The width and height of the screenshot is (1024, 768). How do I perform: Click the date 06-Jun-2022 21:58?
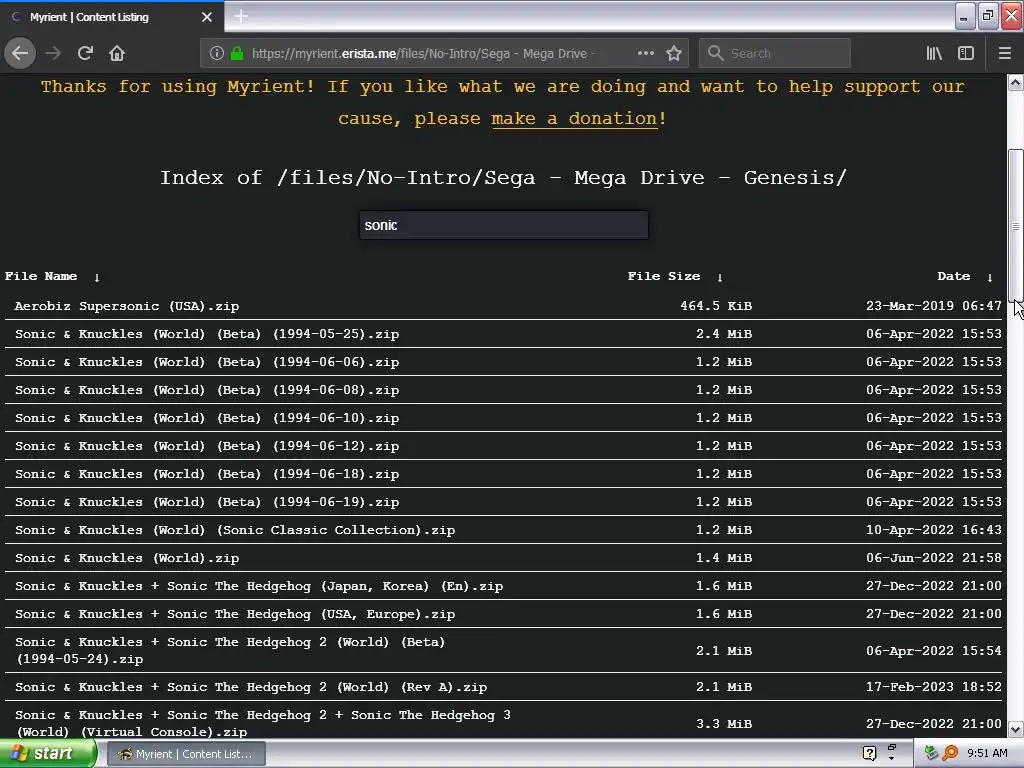coord(933,558)
